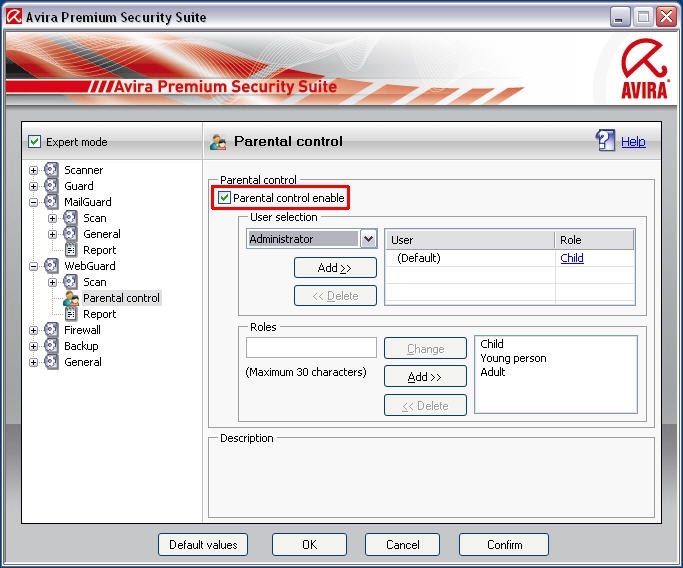The image size is (683, 568).
Task: Expand the bottom General tree node
Action: (x=34, y=362)
